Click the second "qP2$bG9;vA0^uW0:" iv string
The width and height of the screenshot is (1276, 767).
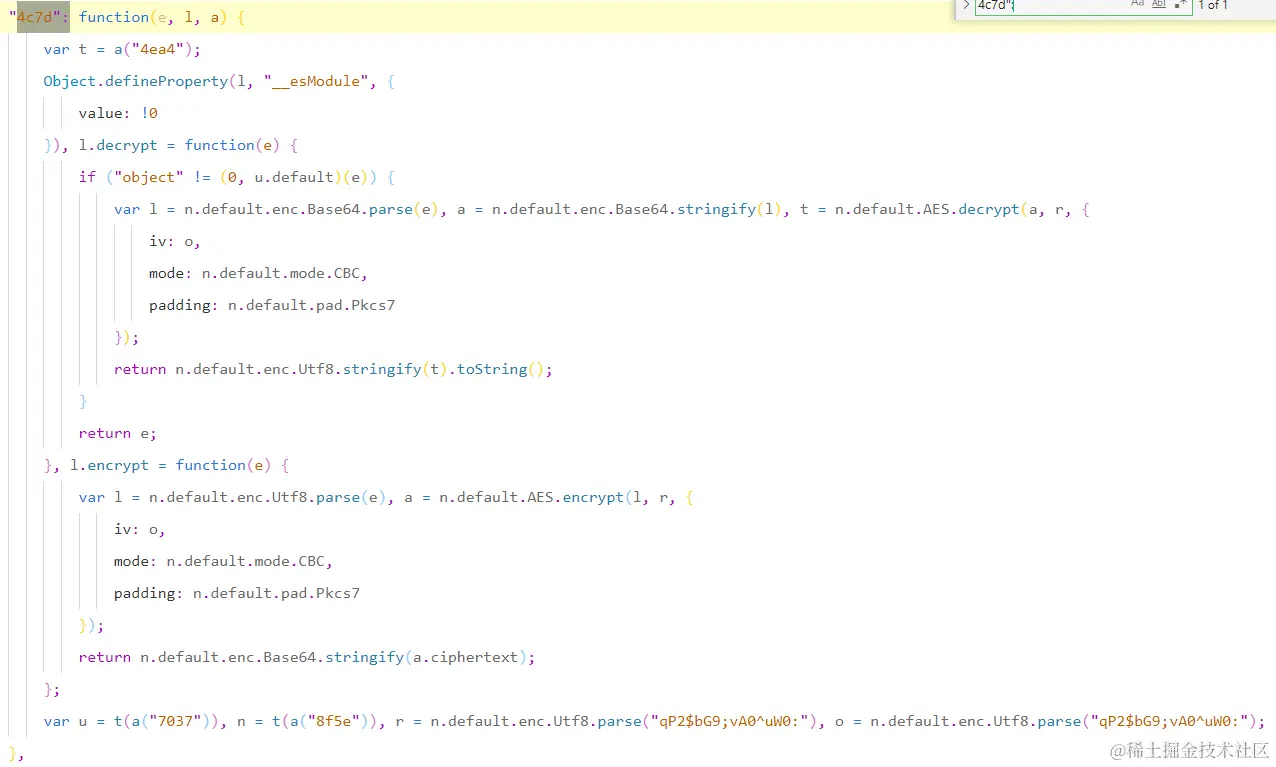click(1169, 721)
